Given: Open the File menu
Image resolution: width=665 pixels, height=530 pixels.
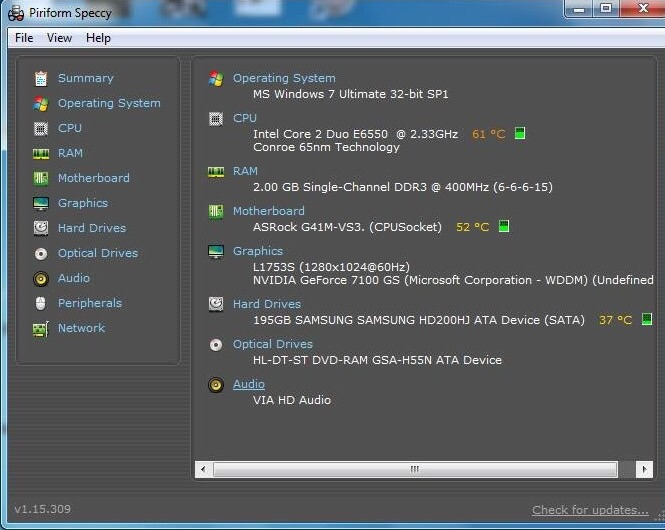Looking at the screenshot, I should click(x=24, y=38).
